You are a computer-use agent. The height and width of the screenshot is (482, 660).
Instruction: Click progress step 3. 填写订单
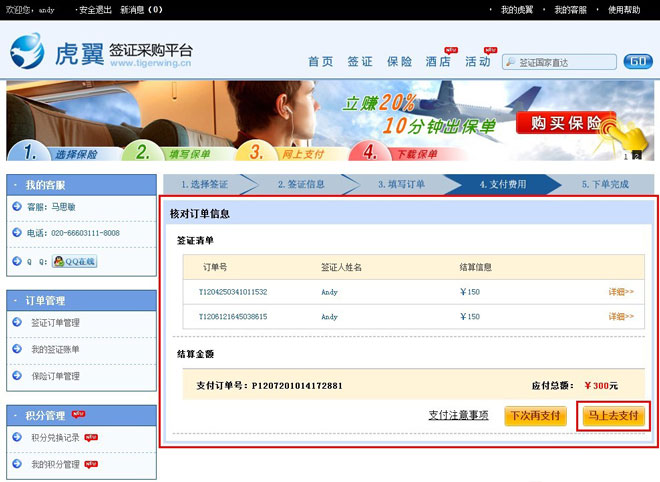click(x=401, y=184)
